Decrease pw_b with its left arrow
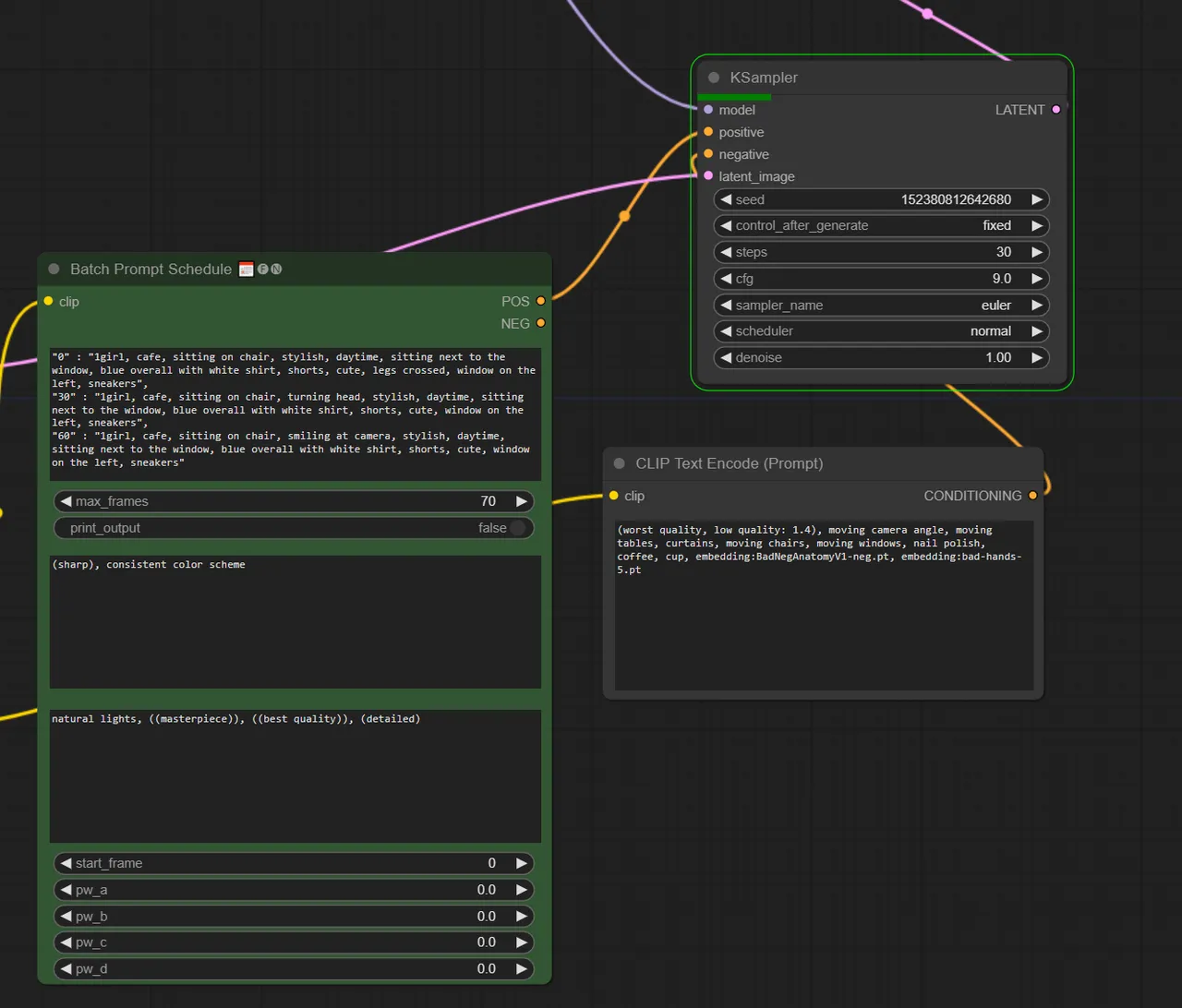Image resolution: width=1182 pixels, height=1008 pixels. coord(66,917)
